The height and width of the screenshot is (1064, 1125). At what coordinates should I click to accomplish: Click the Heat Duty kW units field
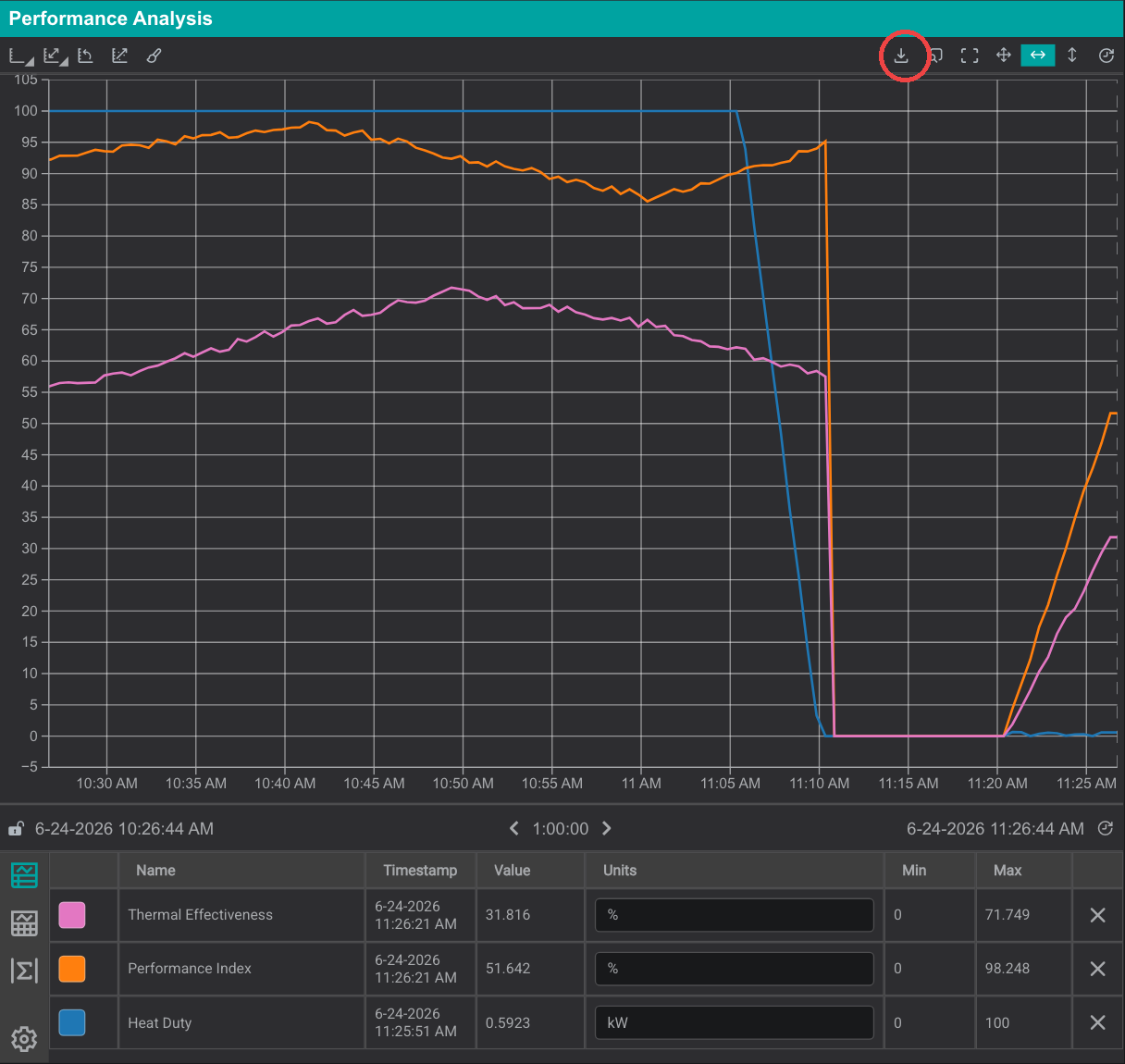point(735,1022)
